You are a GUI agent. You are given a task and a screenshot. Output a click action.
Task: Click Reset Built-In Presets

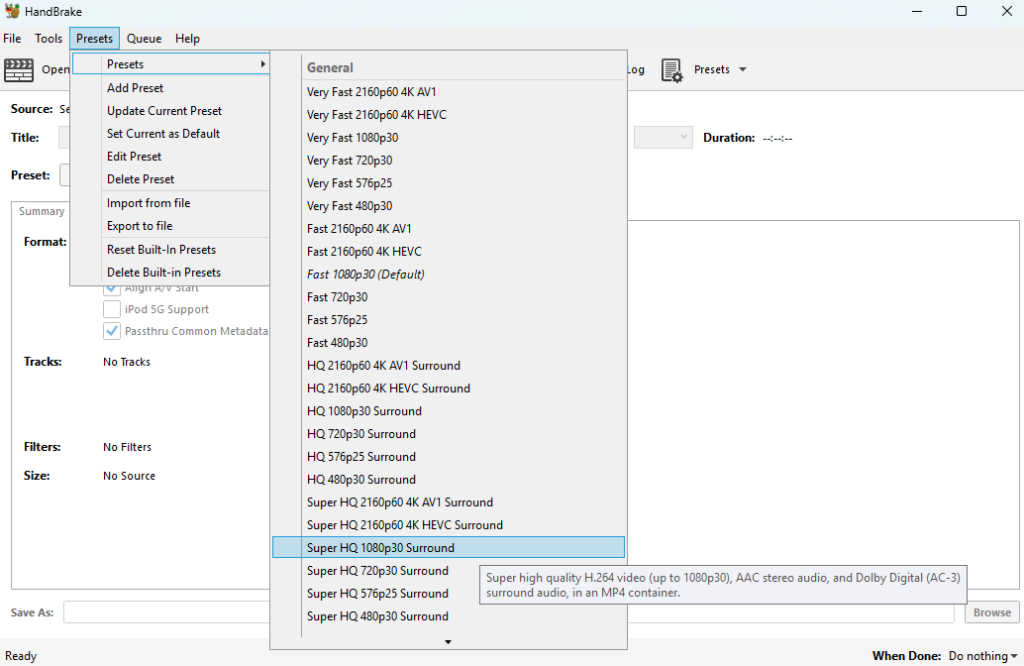(x=161, y=250)
